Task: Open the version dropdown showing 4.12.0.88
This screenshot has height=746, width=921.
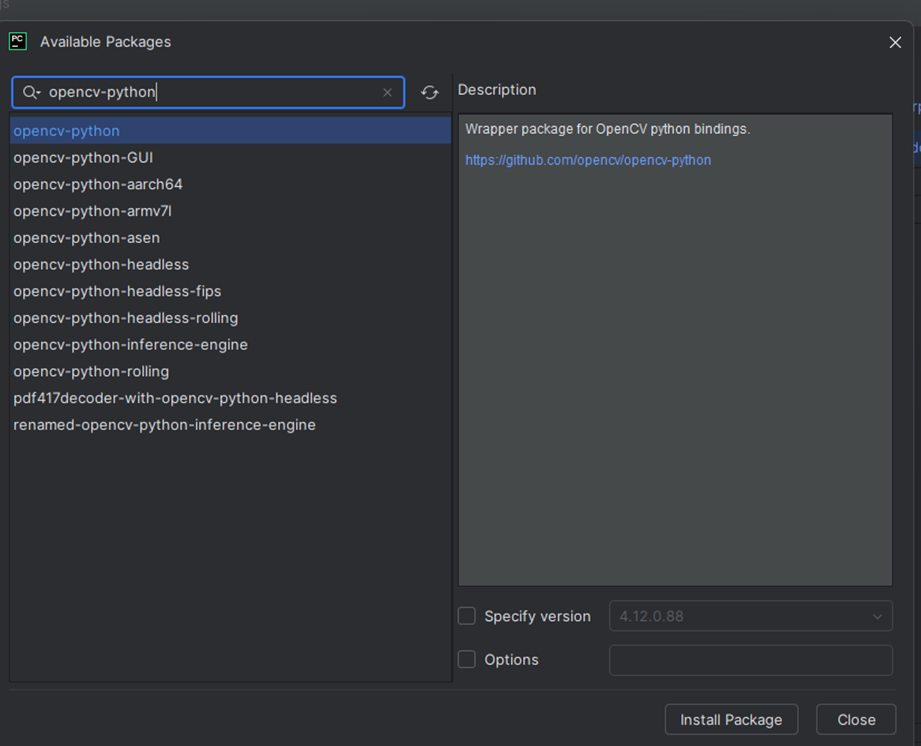Action: pyautogui.click(x=751, y=616)
